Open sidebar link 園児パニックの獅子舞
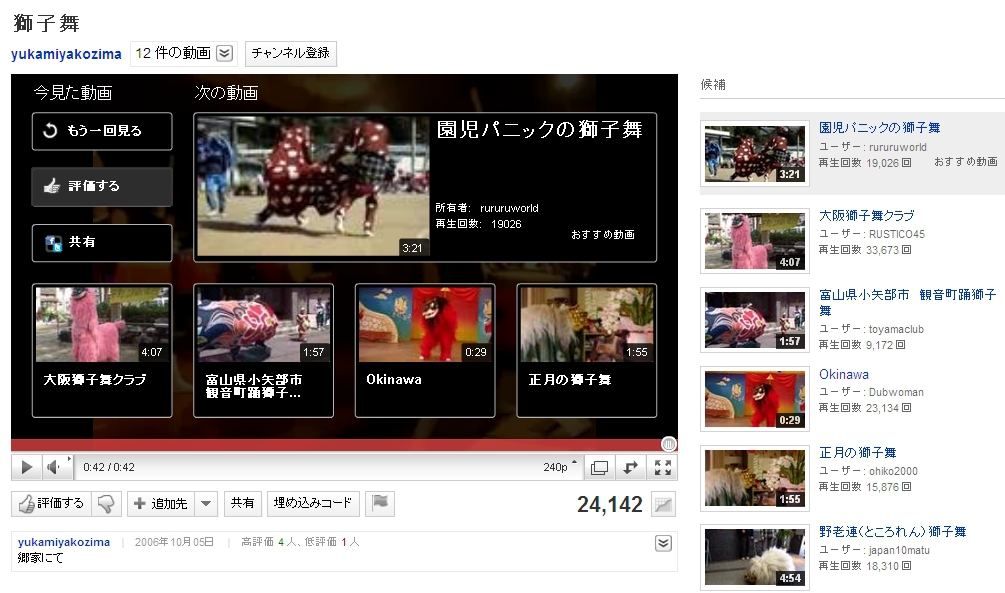Image resolution: width=1005 pixels, height=593 pixels. (x=879, y=128)
